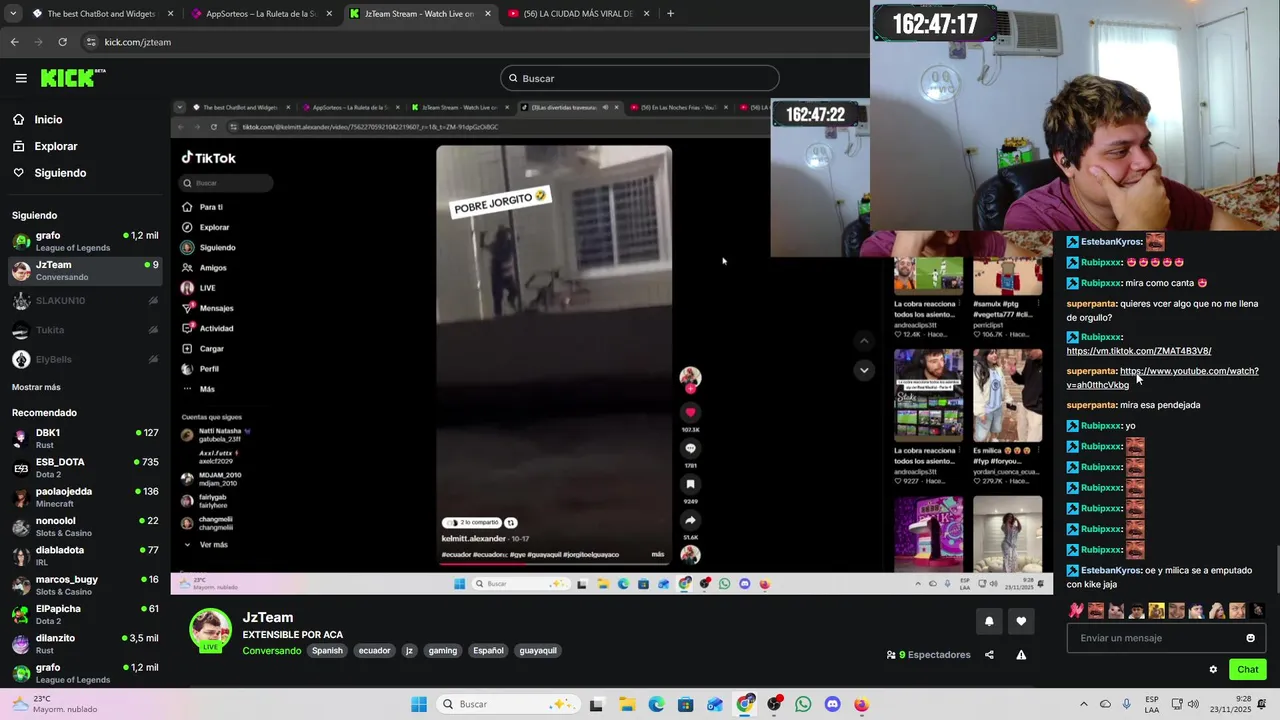Open Microsoft Store from taskbar

coord(685,704)
